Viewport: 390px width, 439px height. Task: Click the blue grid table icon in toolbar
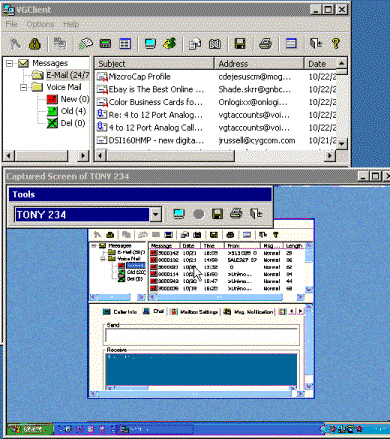click(125, 44)
